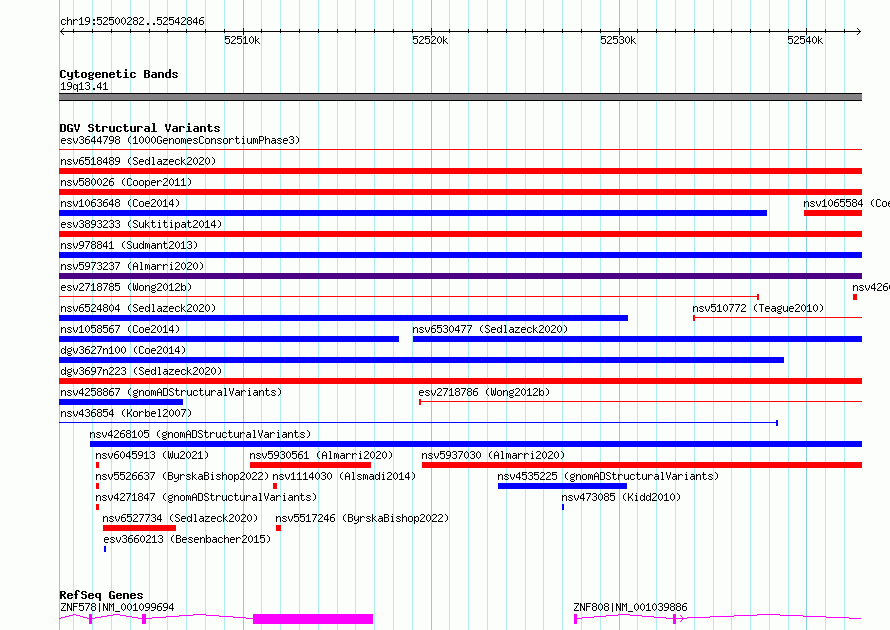Click the small blue marker under nsv473085
This screenshot has width=890, height=630.
(563, 507)
